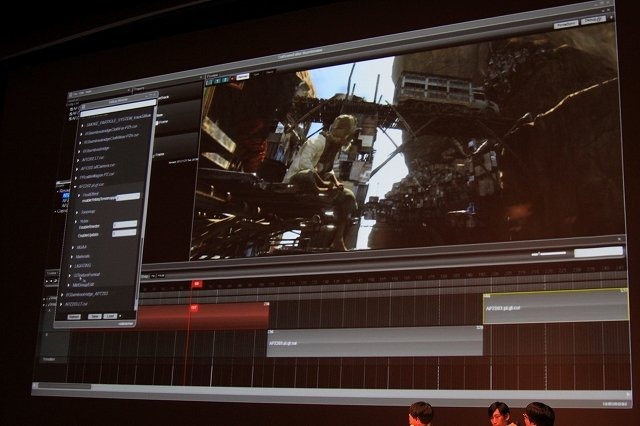The image size is (640, 426).
Task: Click the Save button in the floating window
Action: pos(94,316)
